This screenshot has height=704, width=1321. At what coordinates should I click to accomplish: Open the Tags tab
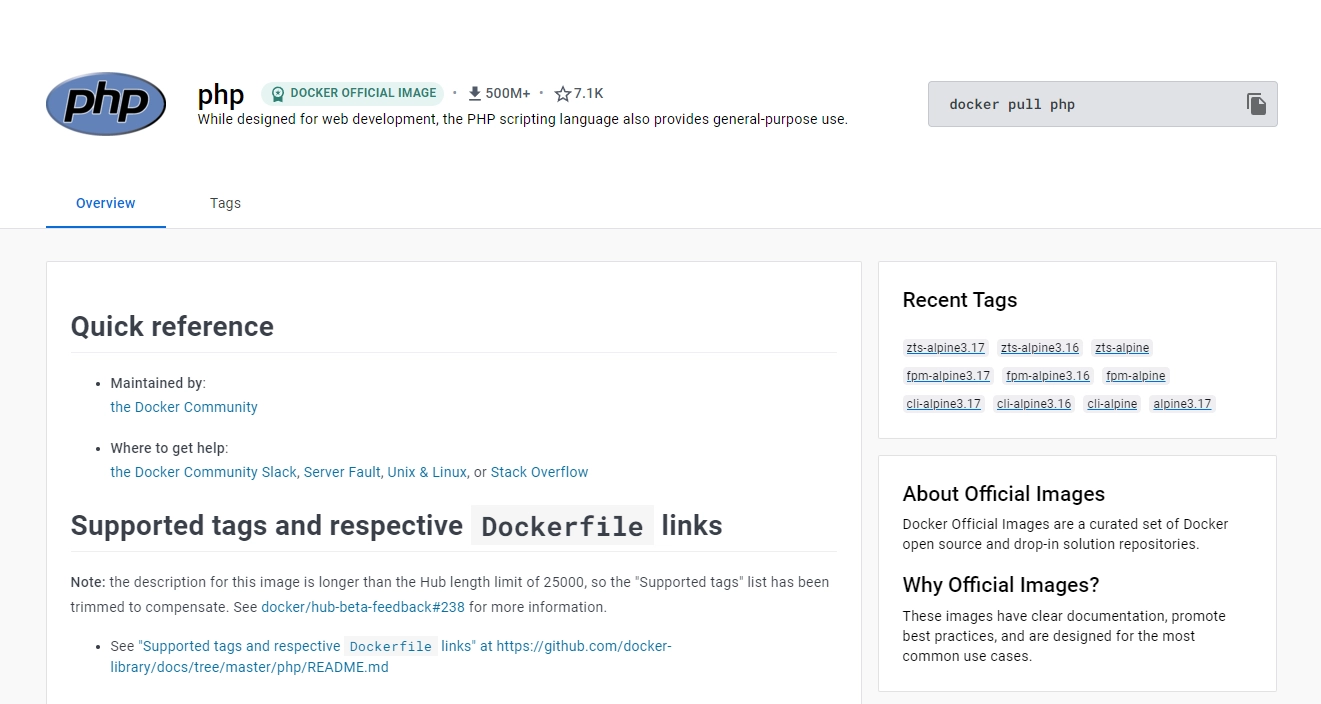(225, 203)
